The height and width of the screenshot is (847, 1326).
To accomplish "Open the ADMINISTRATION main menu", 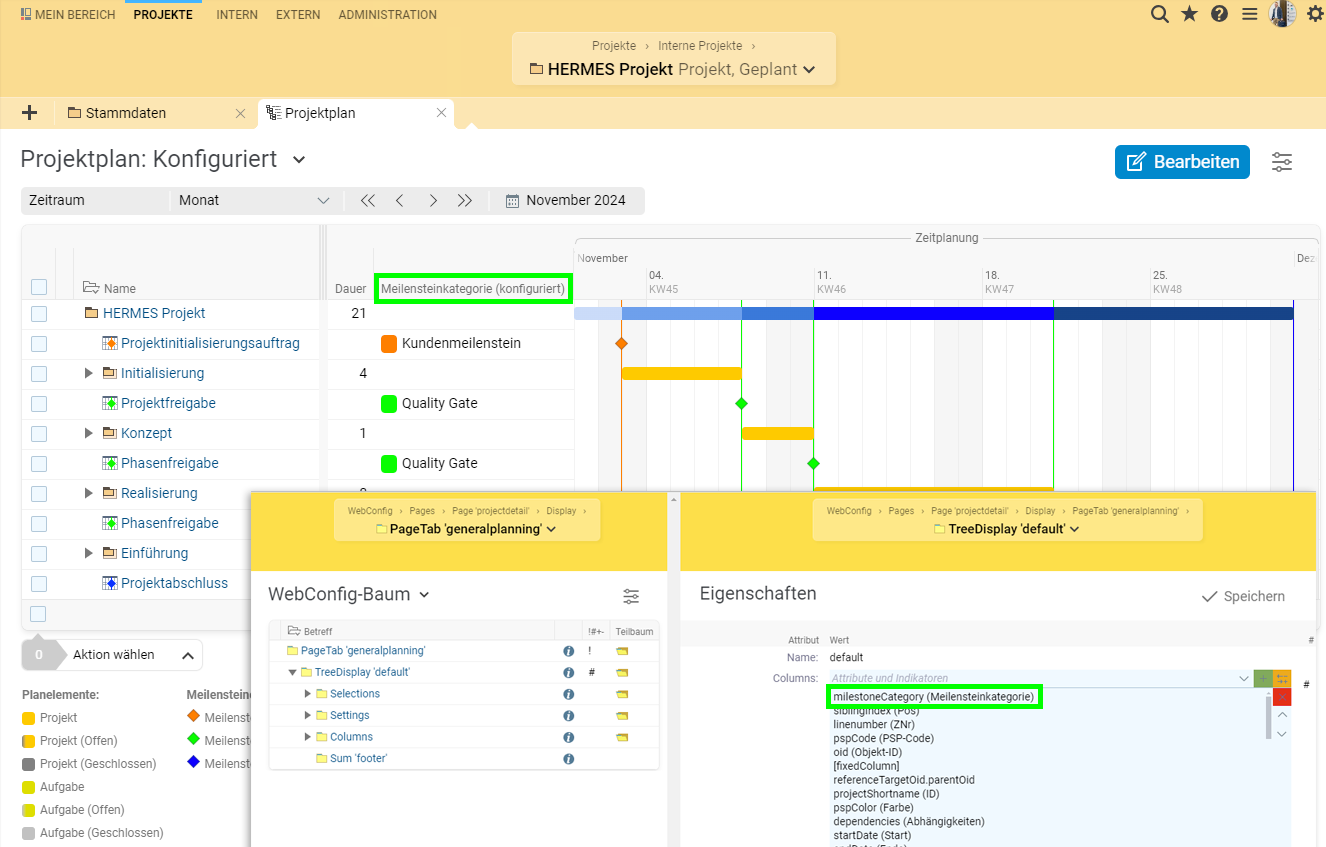I will tap(387, 15).
